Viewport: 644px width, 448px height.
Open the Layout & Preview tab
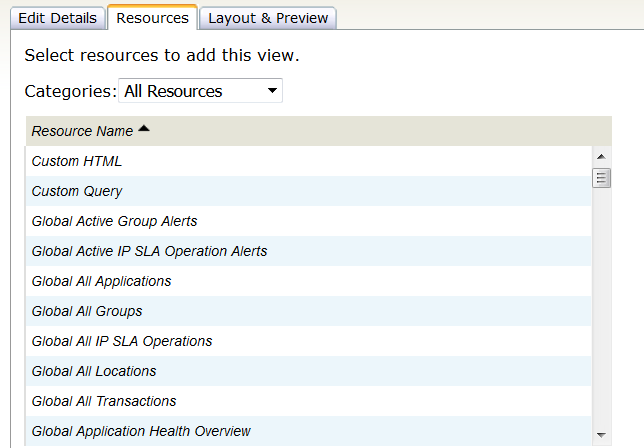click(x=268, y=18)
